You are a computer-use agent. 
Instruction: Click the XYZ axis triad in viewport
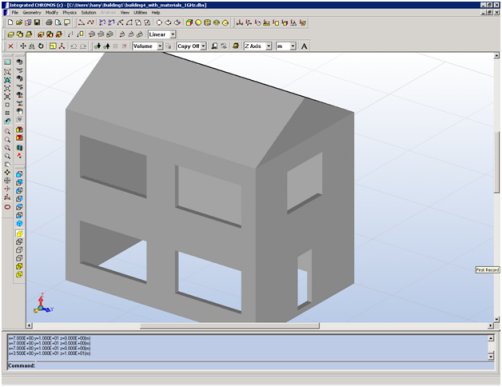(43, 304)
